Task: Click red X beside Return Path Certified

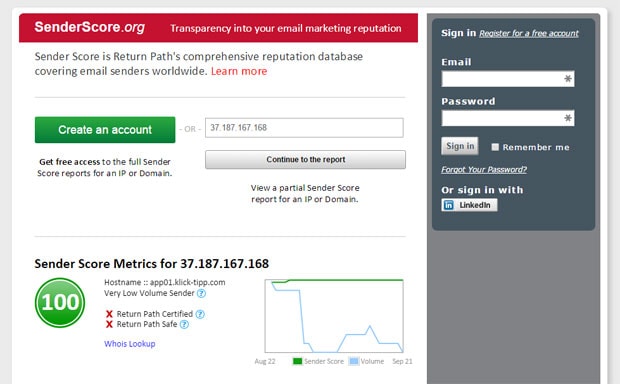Action: pyautogui.click(x=109, y=314)
